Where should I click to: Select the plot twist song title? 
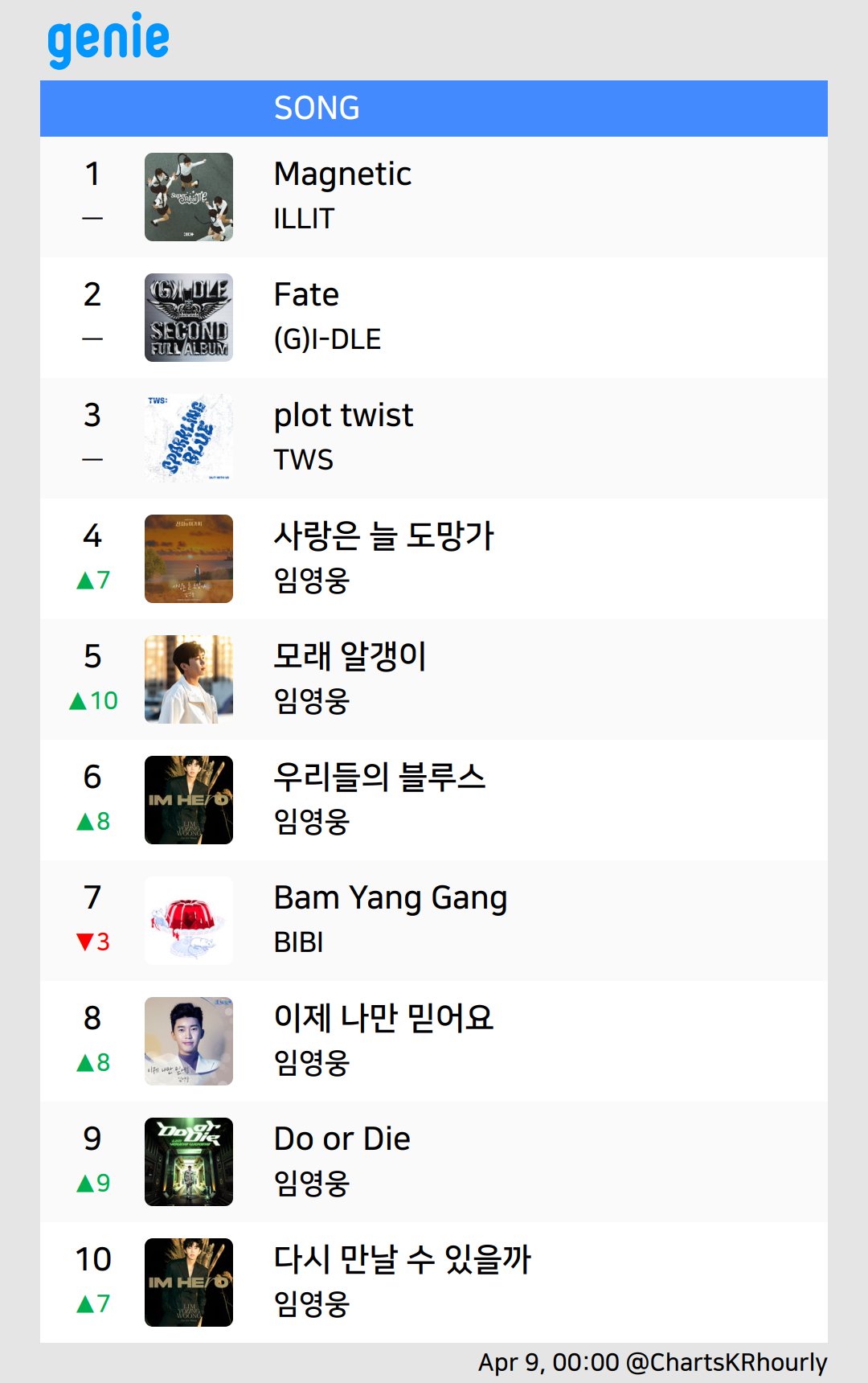pos(343,416)
